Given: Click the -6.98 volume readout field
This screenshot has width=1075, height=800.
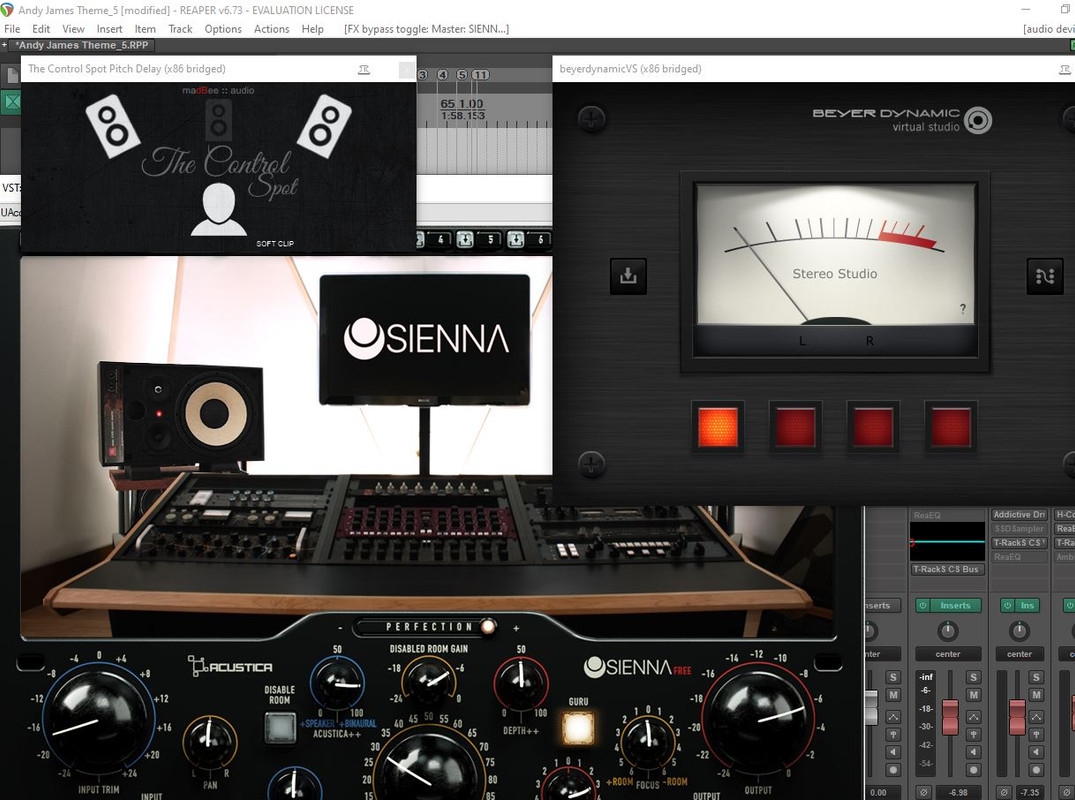Looking at the screenshot, I should click(x=958, y=792).
